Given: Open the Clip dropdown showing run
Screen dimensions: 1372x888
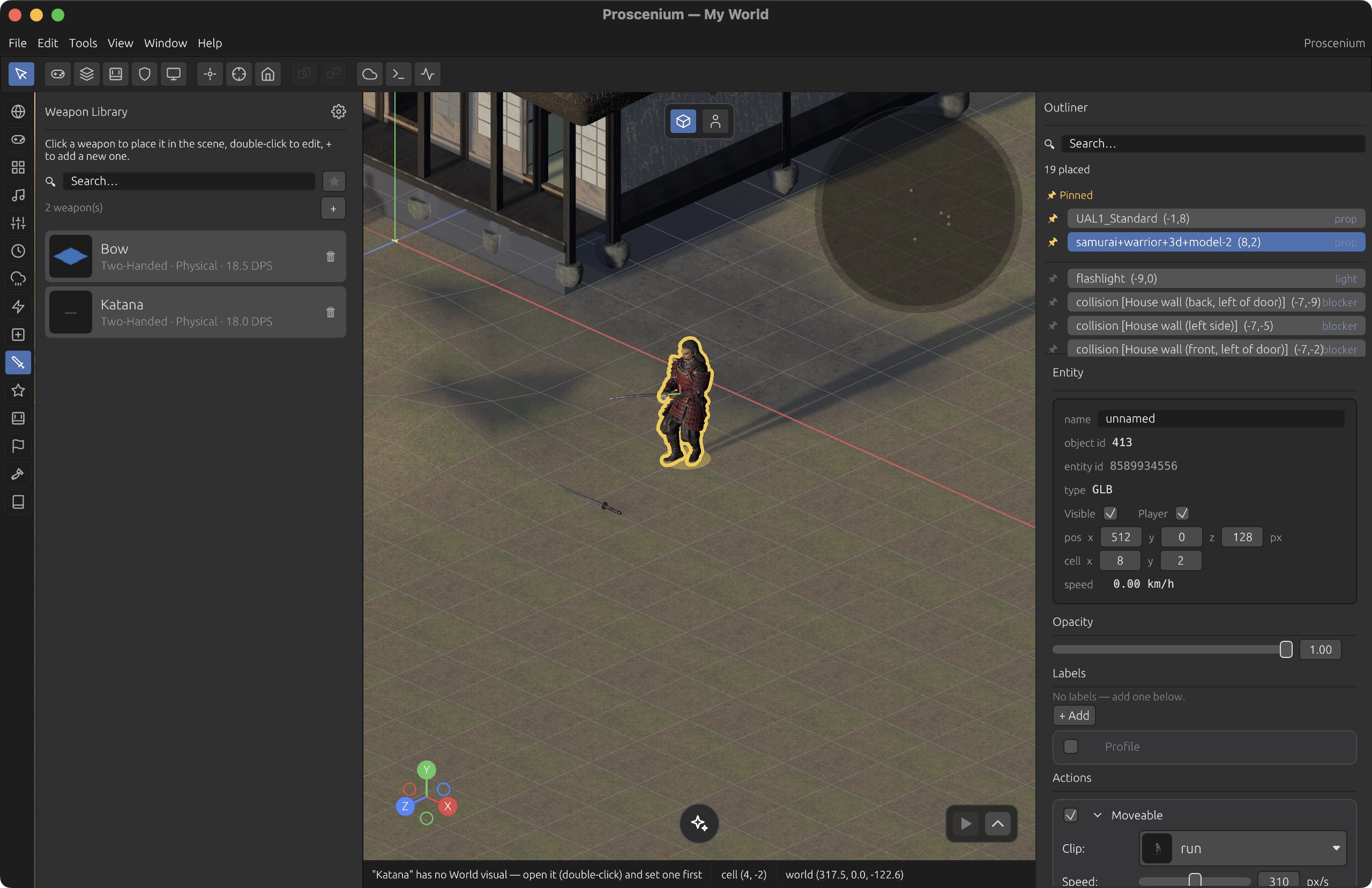Looking at the screenshot, I should click(x=1243, y=848).
